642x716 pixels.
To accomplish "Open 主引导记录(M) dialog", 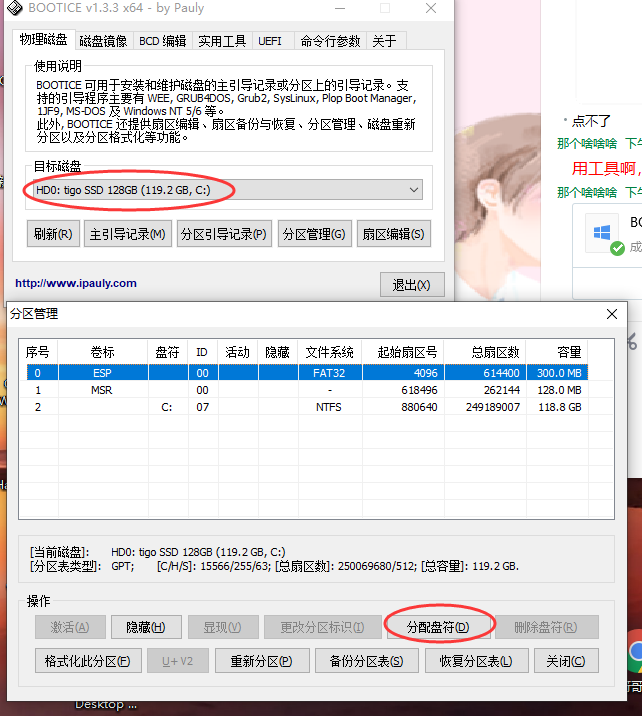I will pyautogui.click(x=127, y=234).
